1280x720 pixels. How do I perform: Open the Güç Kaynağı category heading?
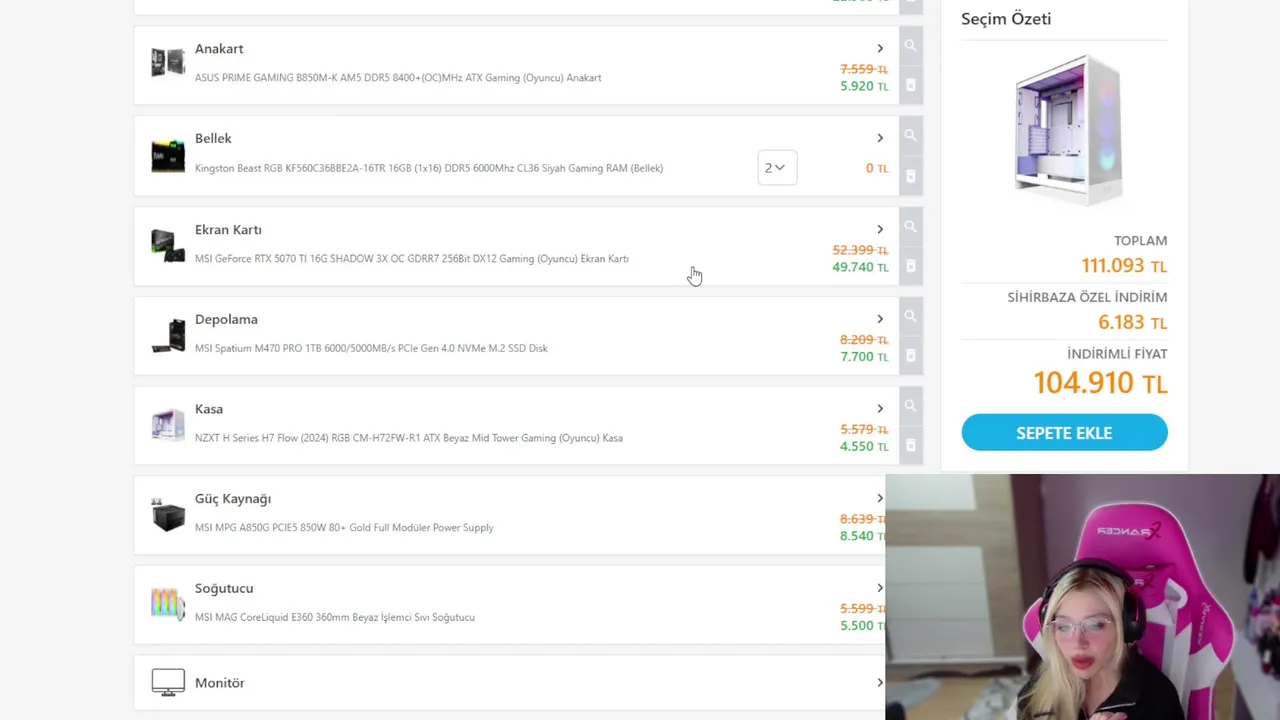pyautogui.click(x=233, y=498)
